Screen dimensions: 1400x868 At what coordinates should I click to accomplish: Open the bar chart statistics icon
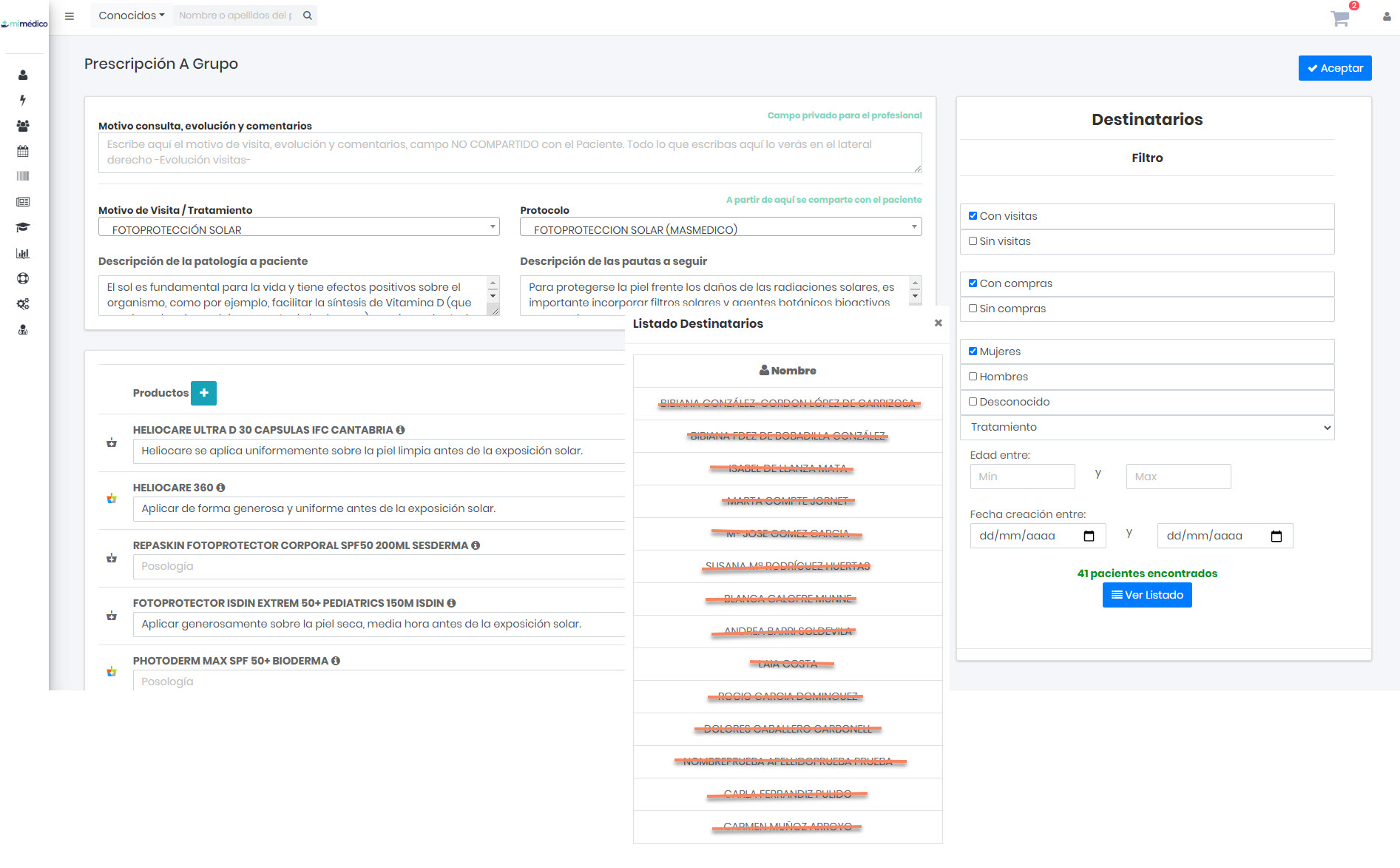coord(23,253)
